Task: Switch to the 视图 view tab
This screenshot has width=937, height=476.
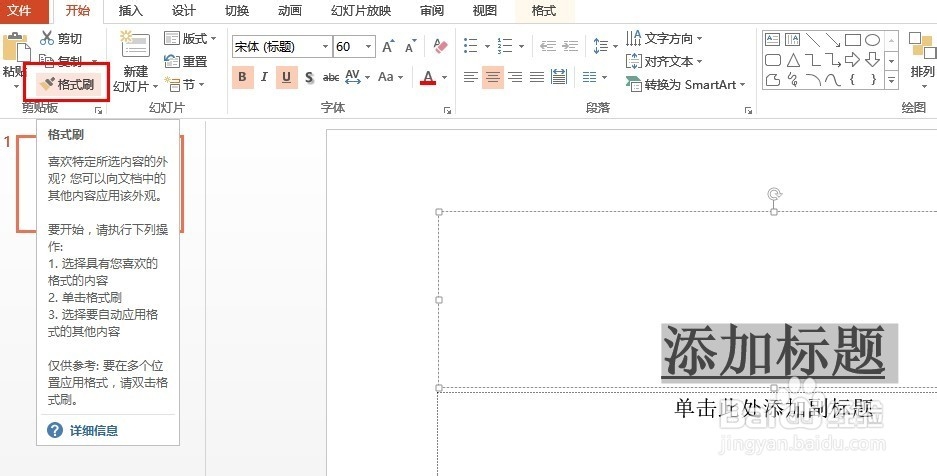Action: (485, 11)
